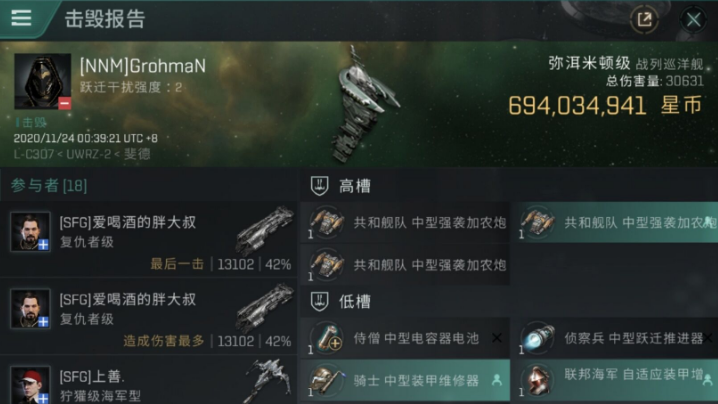718x404 pixels.
Task: Open the hamburger menu icon
Action: (x=21, y=18)
